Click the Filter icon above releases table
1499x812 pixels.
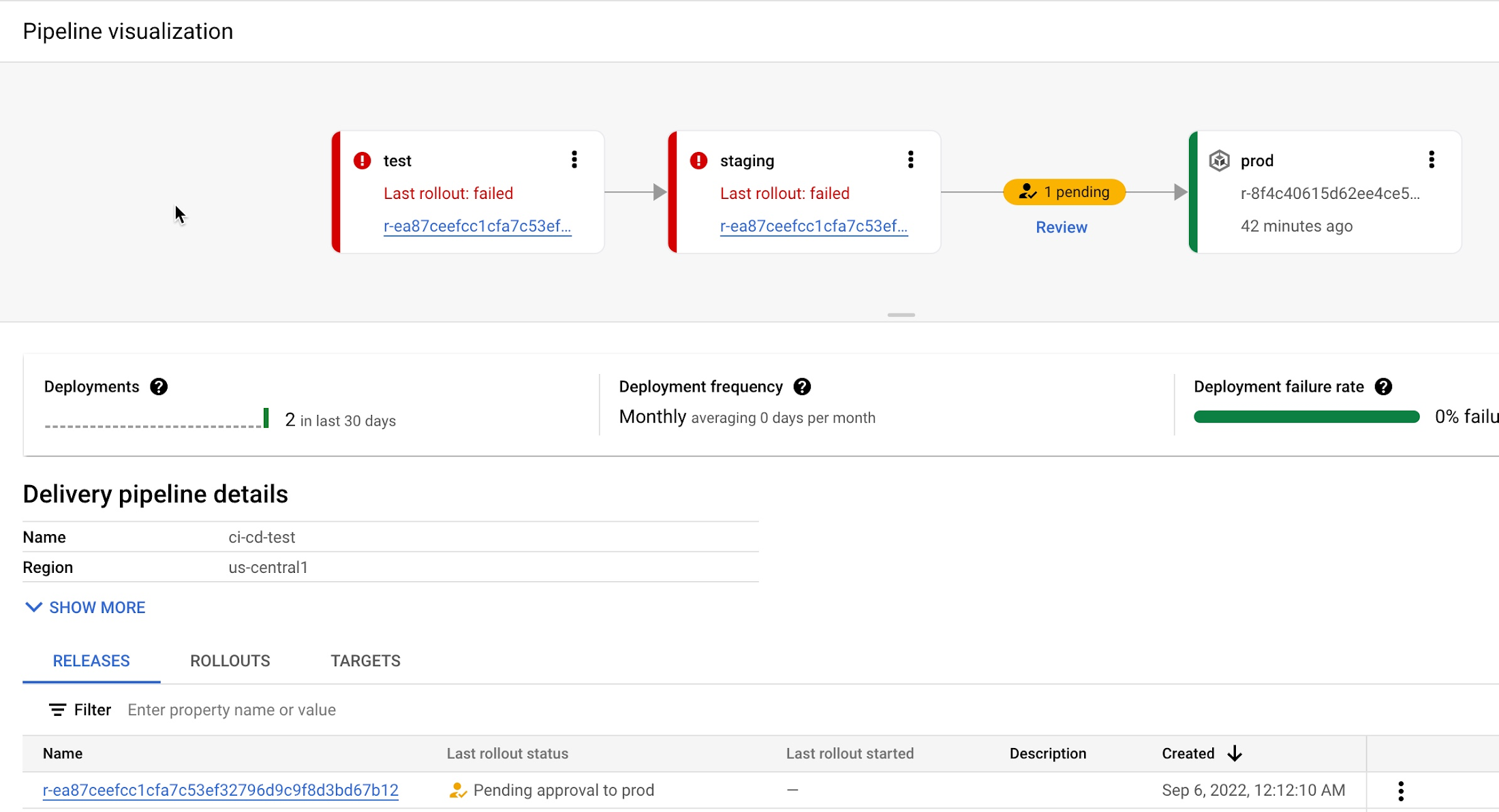pos(58,710)
